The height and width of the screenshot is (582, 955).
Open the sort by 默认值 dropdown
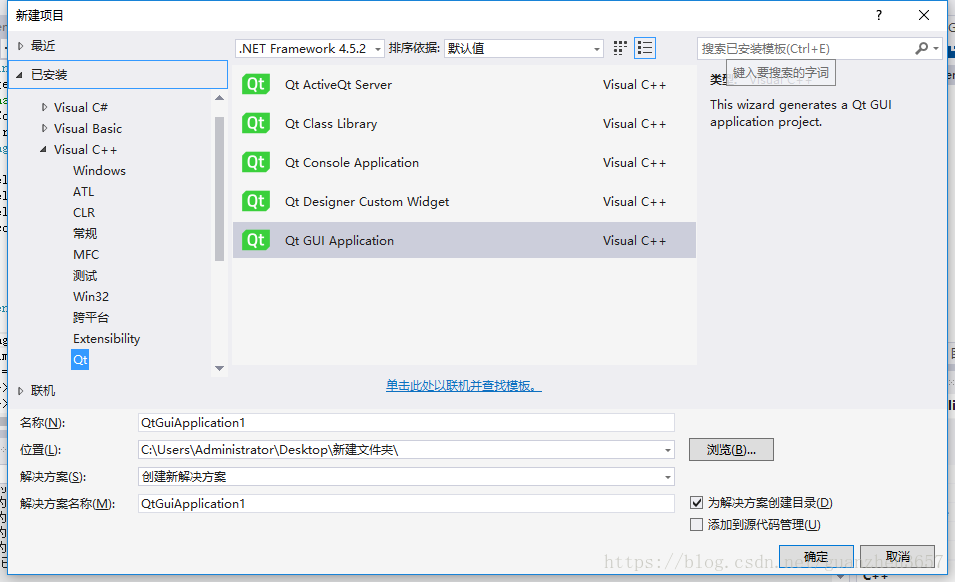524,49
